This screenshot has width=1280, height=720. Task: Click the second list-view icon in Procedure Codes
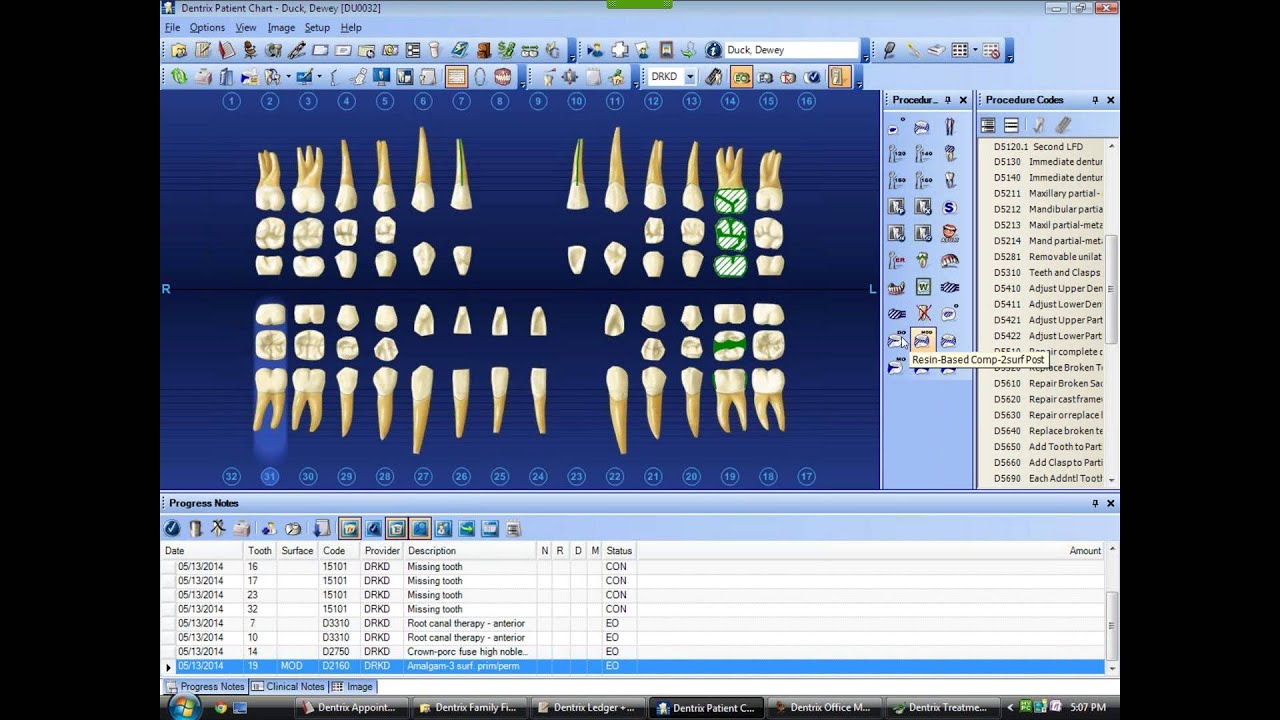(x=1011, y=125)
